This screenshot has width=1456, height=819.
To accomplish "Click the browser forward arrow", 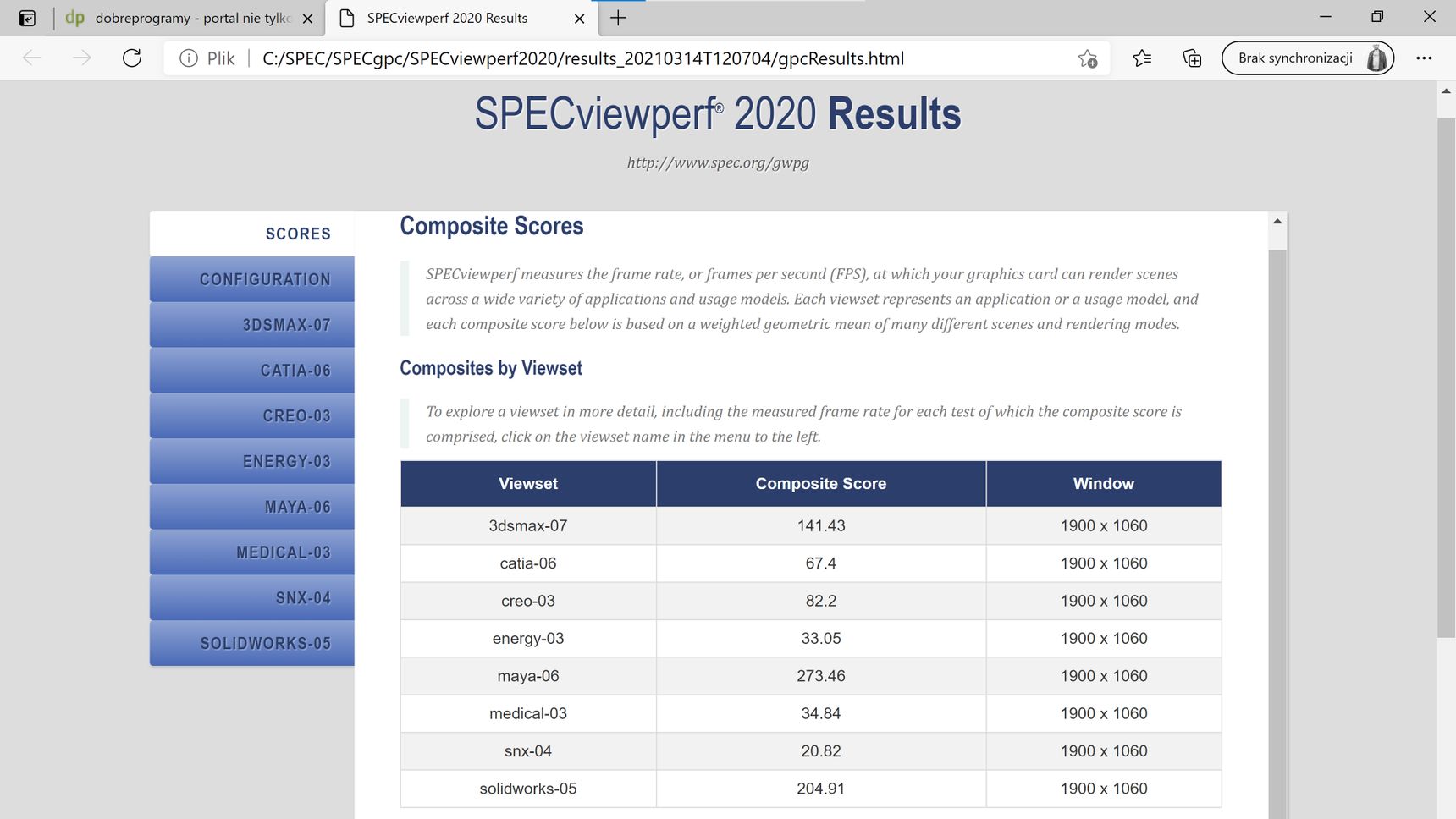I will click(81, 58).
